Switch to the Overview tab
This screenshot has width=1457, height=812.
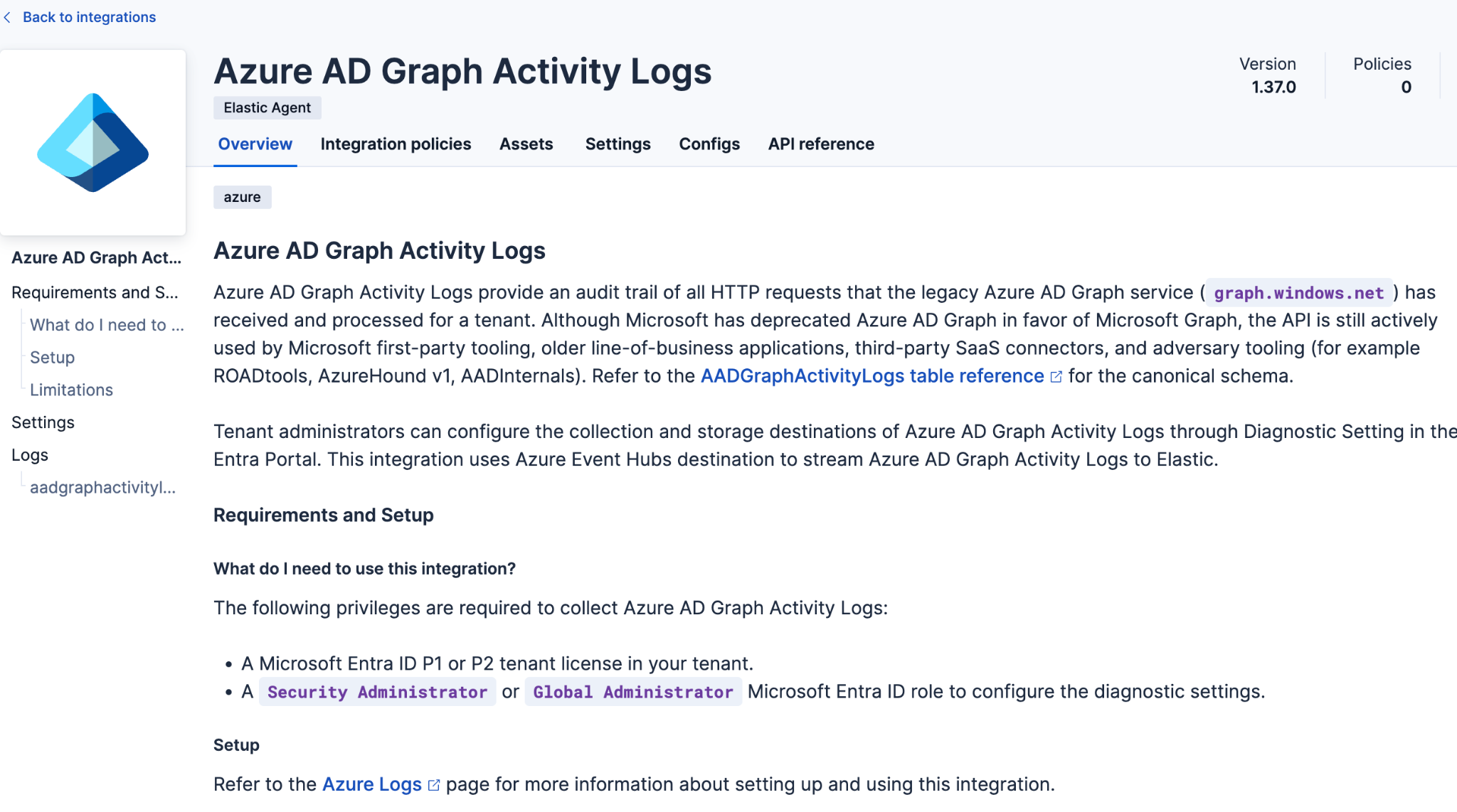pos(255,144)
